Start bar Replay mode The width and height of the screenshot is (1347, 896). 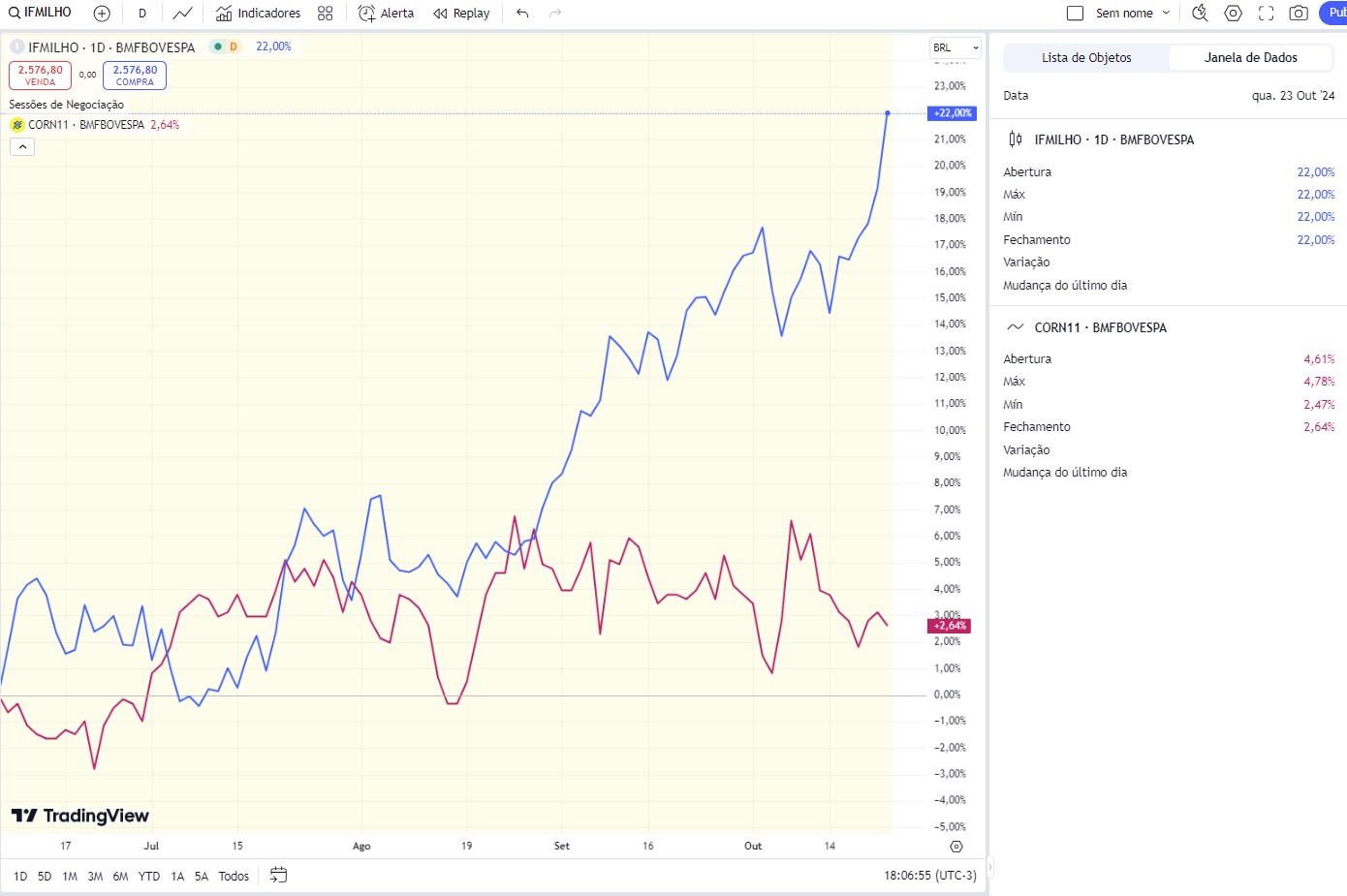click(461, 14)
